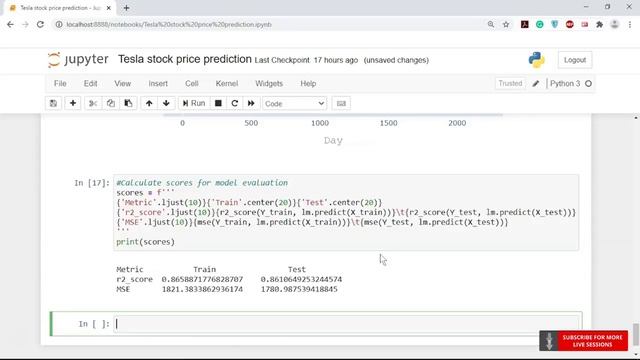Insert a cell below with the plus icon
640x360 pixels.
tap(73, 103)
